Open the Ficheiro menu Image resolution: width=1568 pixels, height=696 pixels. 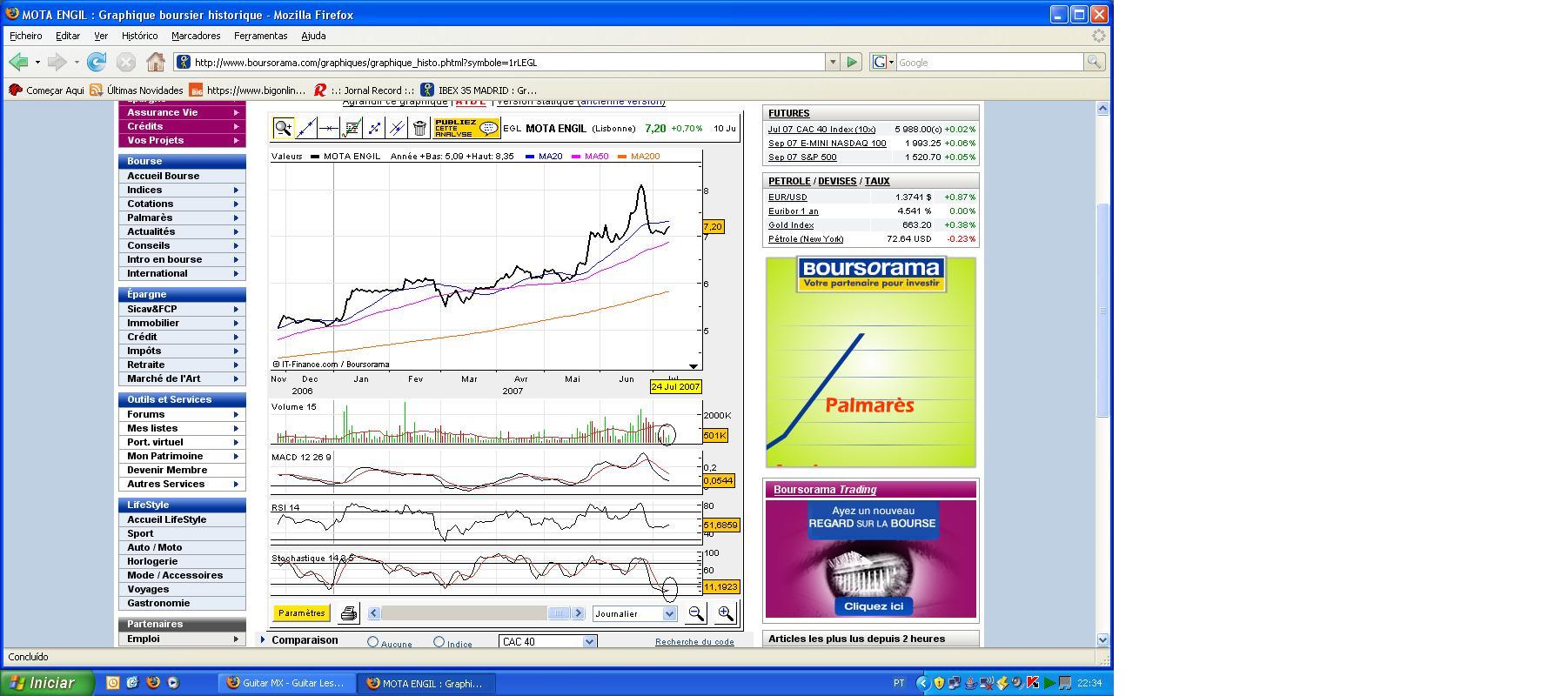click(26, 36)
